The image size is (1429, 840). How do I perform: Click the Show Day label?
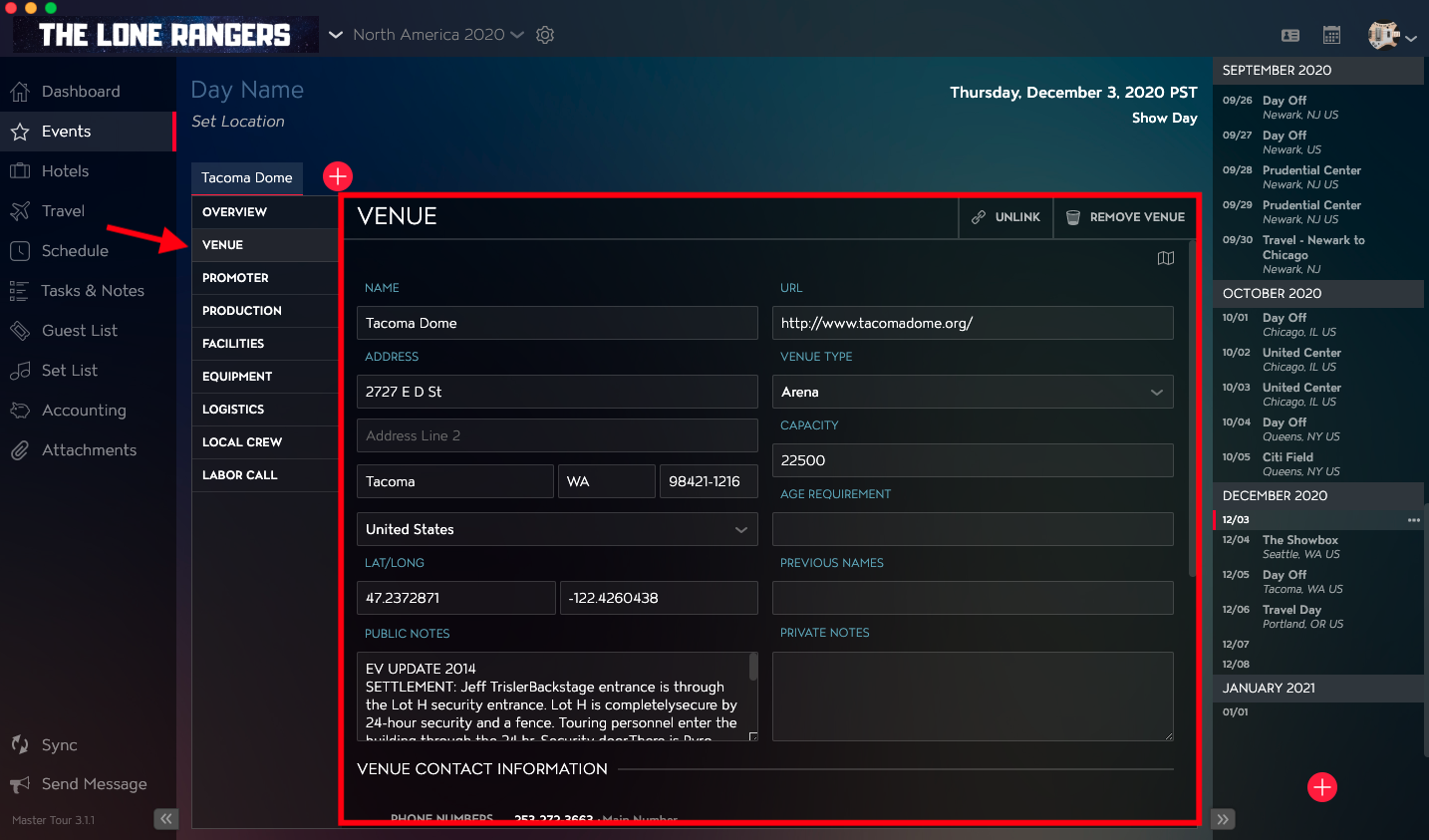click(1164, 118)
